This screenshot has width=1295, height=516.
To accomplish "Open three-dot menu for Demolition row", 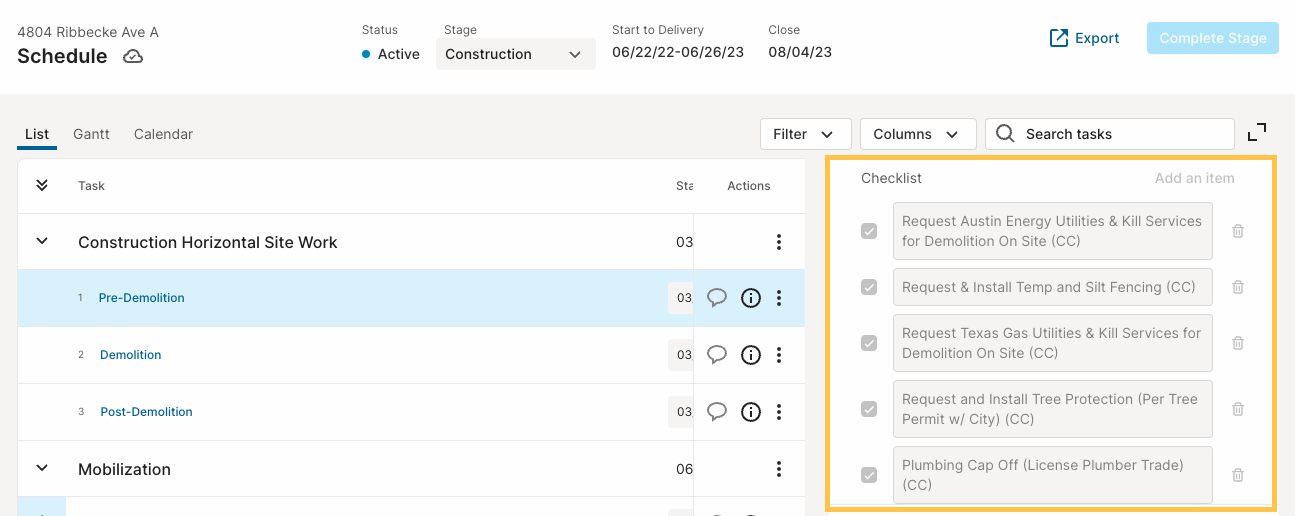I will point(779,355).
